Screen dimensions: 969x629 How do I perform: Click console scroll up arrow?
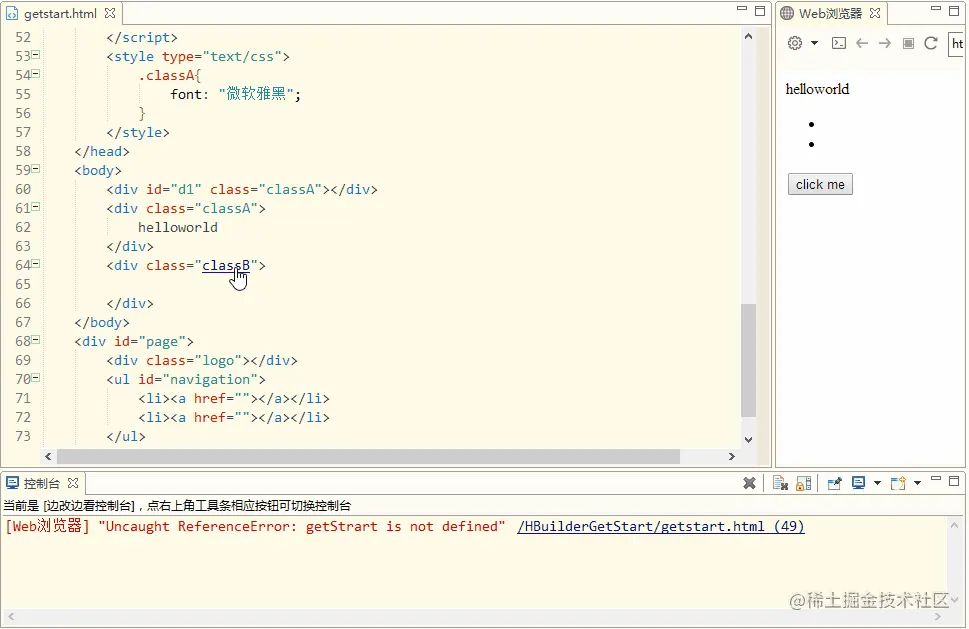coord(955,526)
